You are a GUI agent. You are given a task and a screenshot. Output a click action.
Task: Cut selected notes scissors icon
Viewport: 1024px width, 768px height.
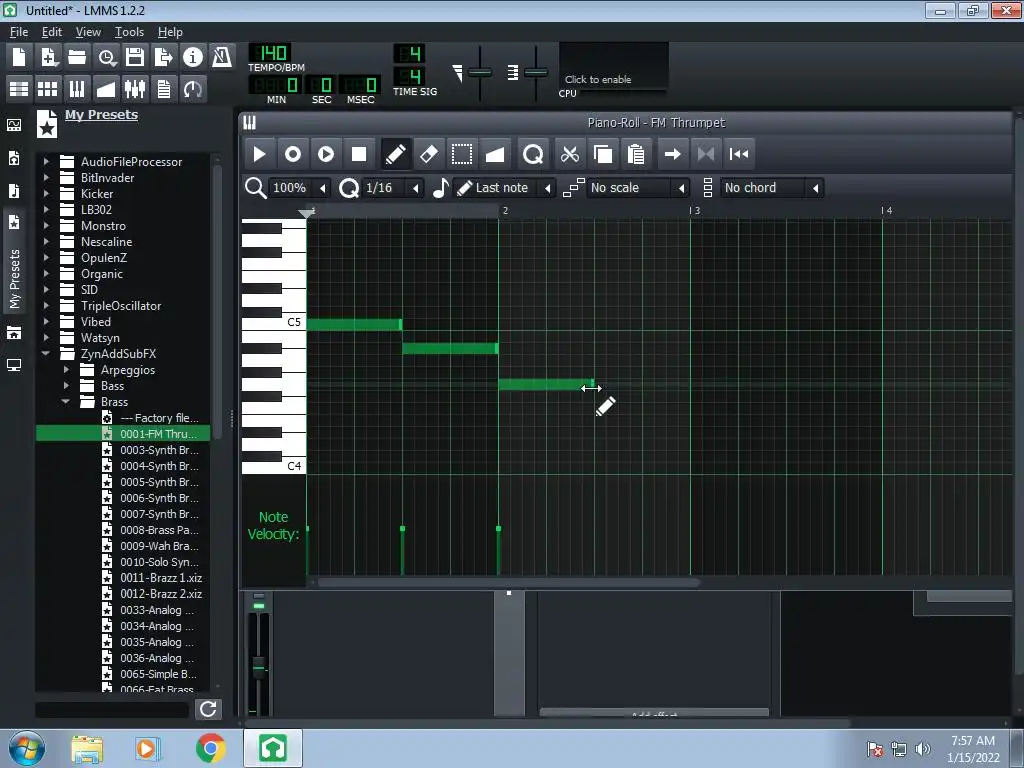pos(570,154)
